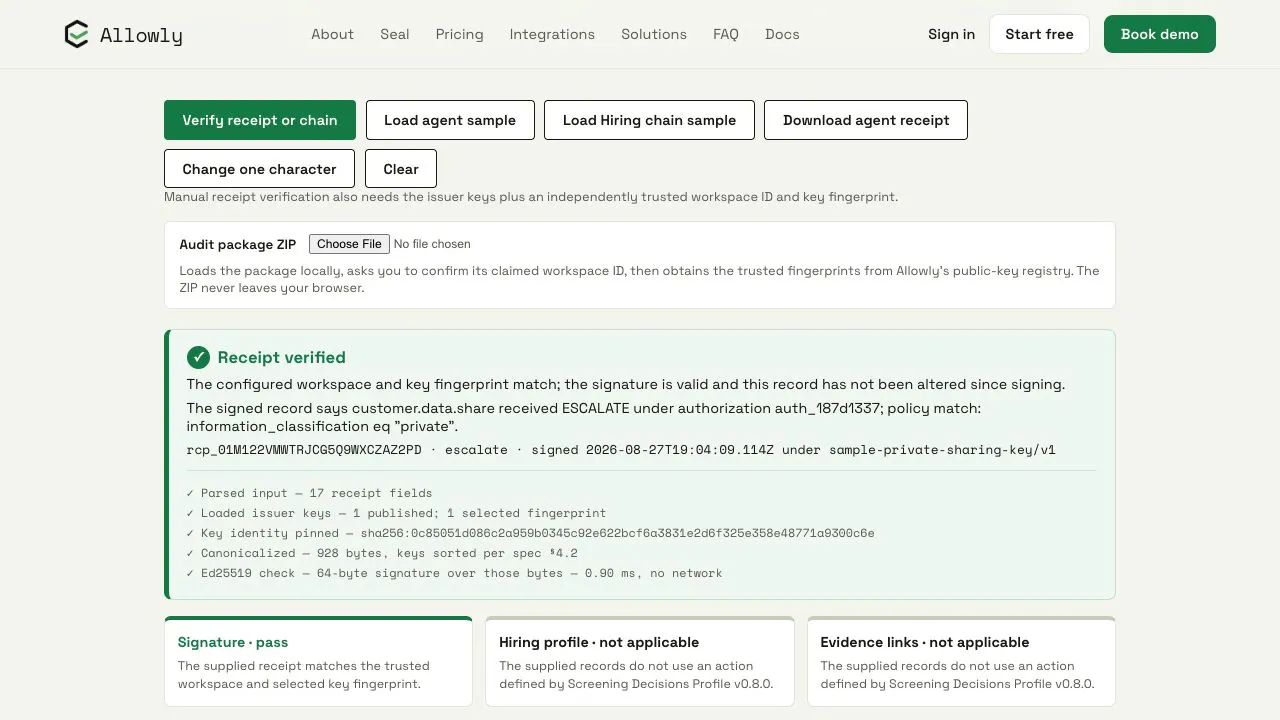Go to the Pricing page
Screen dimensions: 1280x720
tap(460, 34)
